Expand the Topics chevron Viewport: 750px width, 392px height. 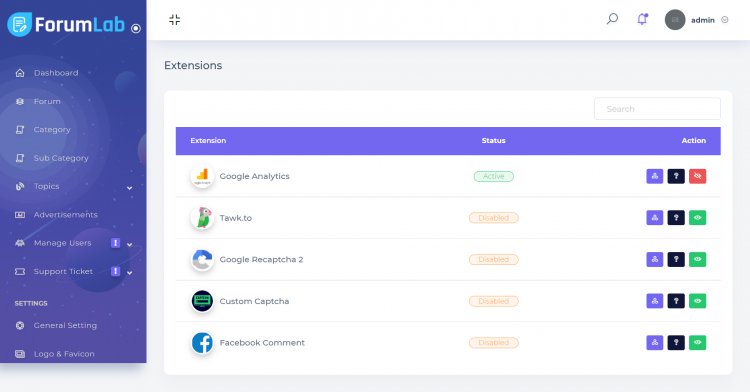coord(130,188)
